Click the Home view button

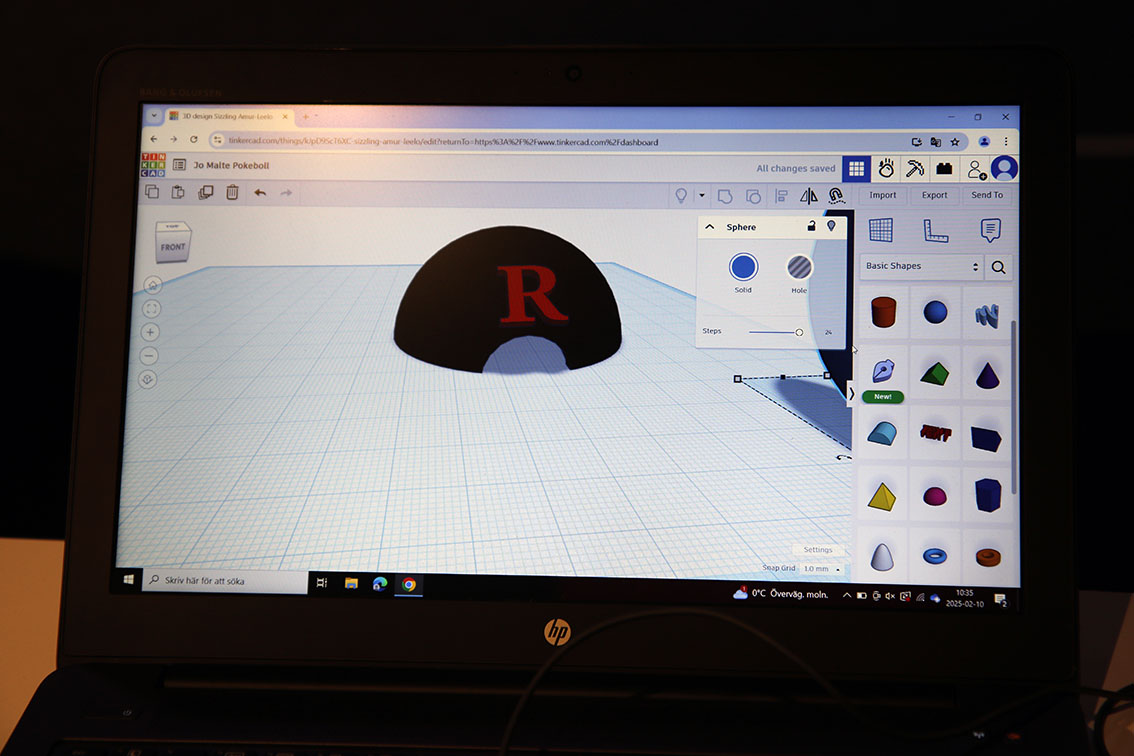[x=153, y=285]
